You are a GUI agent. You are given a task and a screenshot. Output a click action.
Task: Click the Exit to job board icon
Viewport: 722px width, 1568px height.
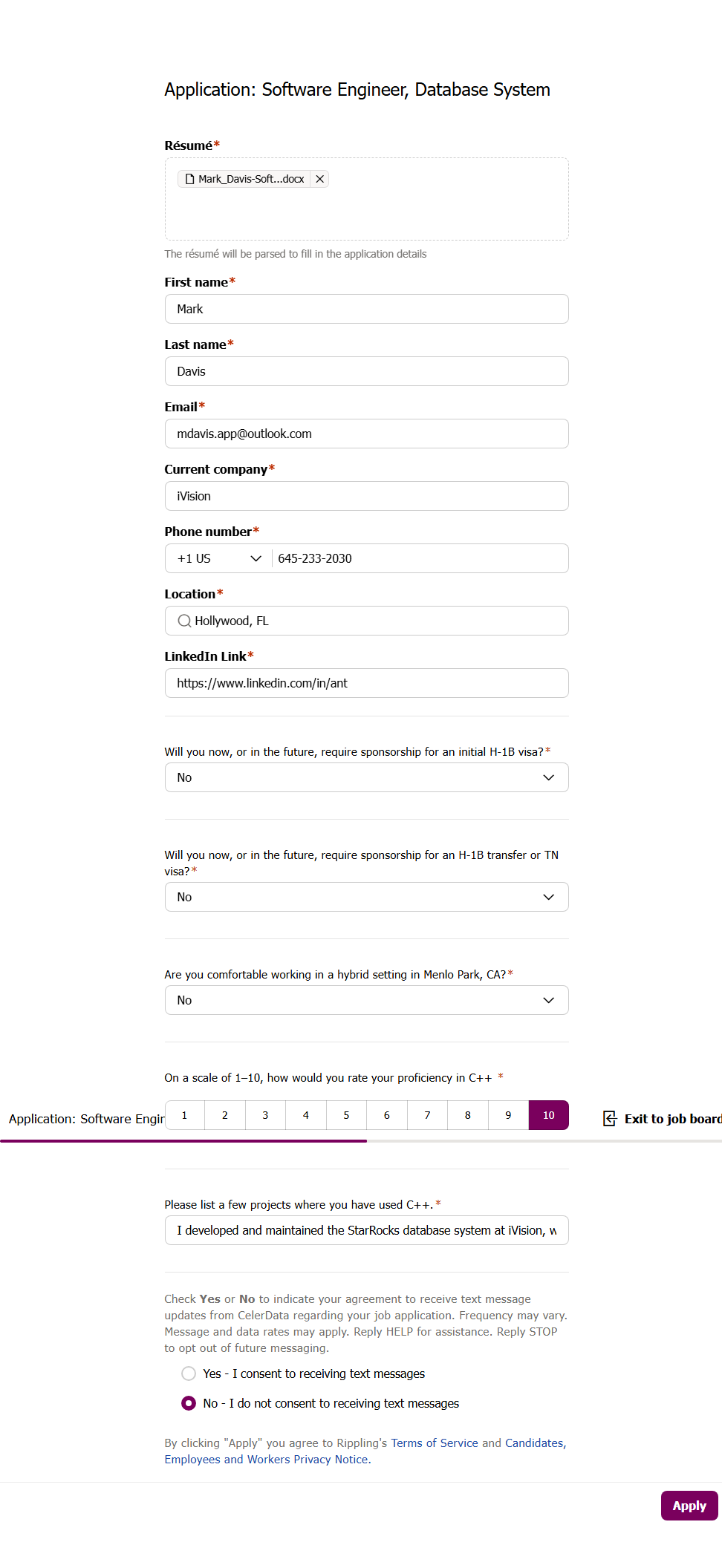[x=610, y=1119]
